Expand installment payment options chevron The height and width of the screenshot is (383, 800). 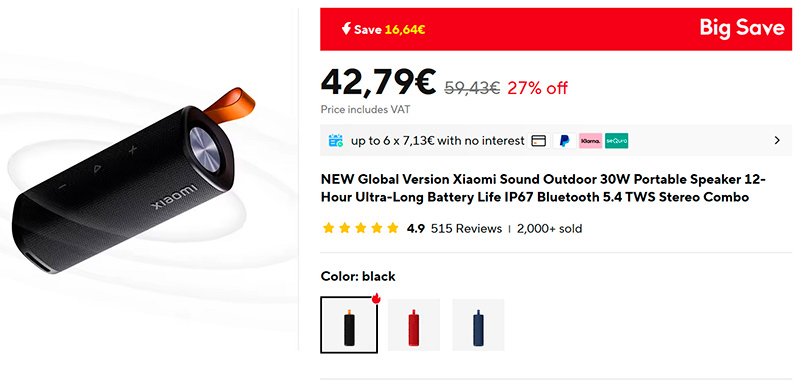pyautogui.click(x=777, y=140)
